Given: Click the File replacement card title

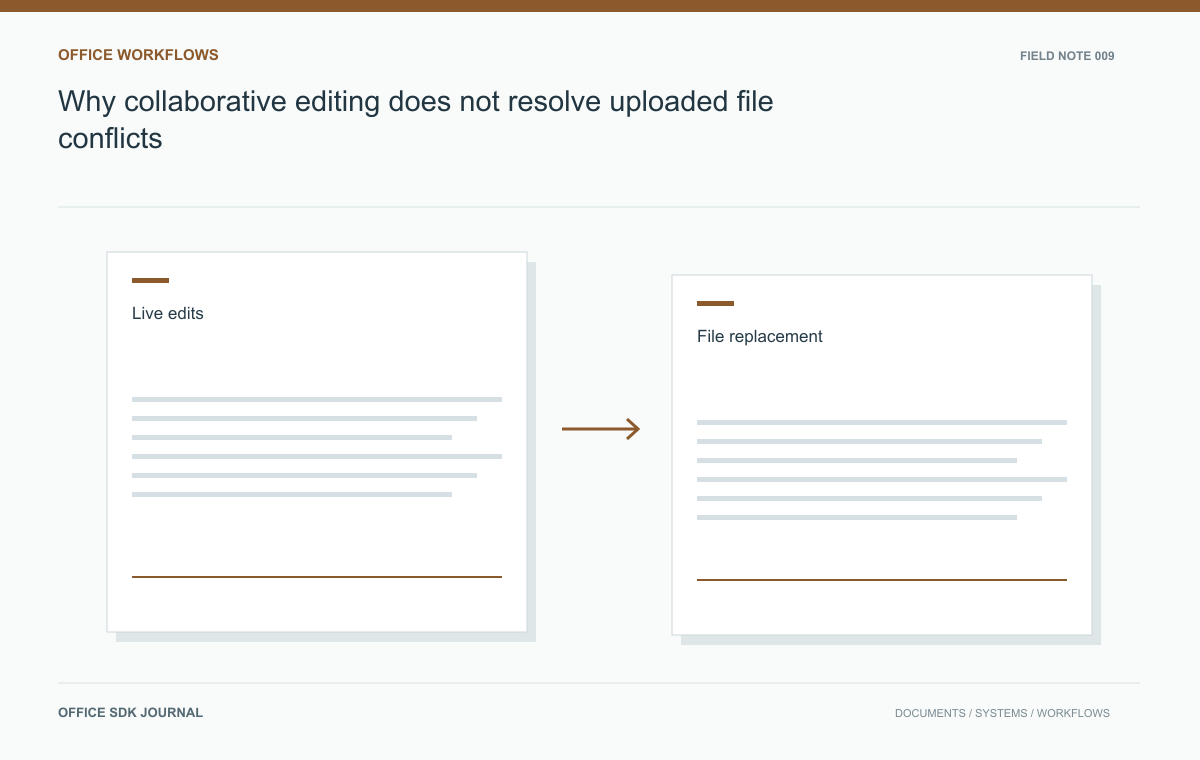Looking at the screenshot, I should point(760,336).
